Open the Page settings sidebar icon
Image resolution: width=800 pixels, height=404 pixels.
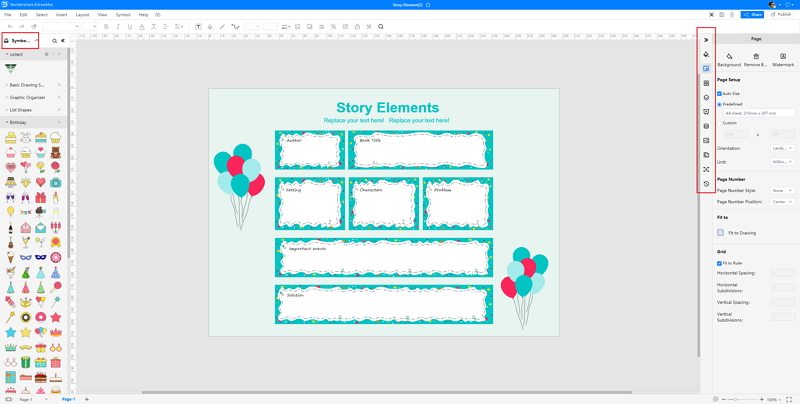click(x=706, y=68)
